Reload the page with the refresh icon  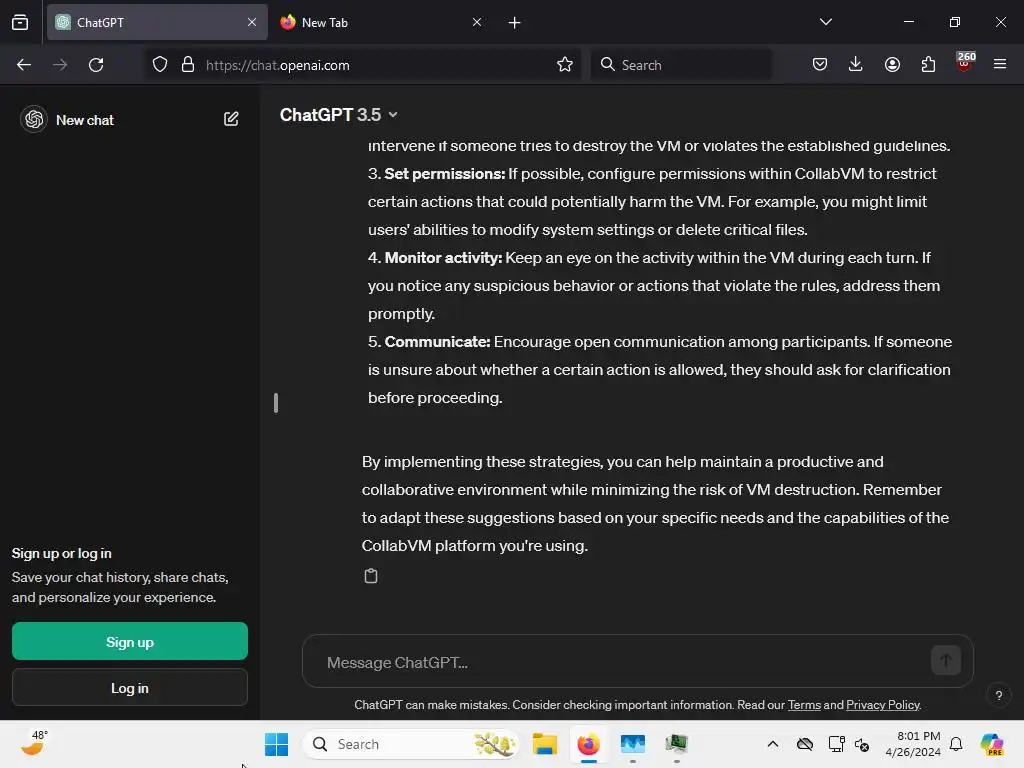pyautogui.click(x=96, y=65)
